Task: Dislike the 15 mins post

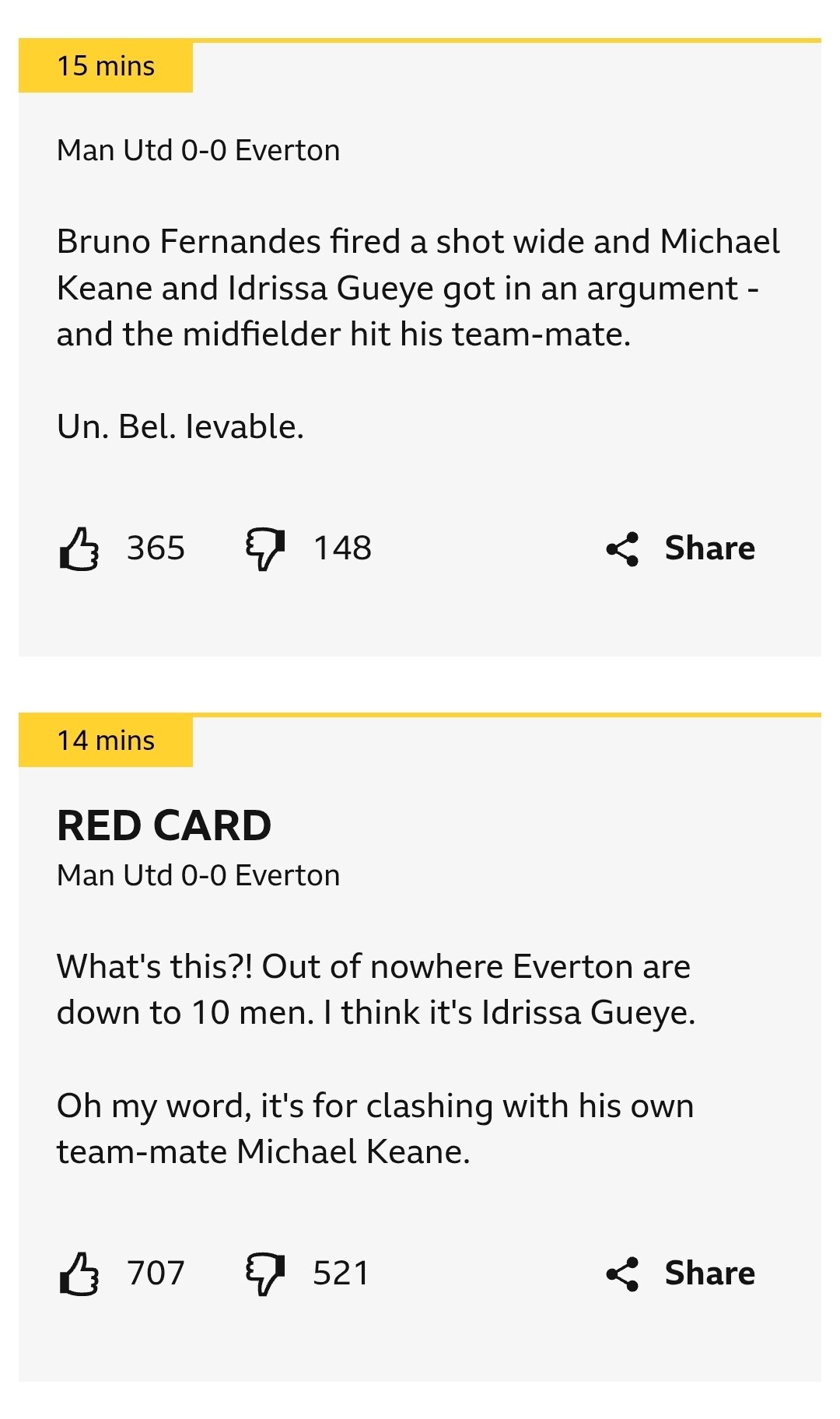Action: coord(265,548)
